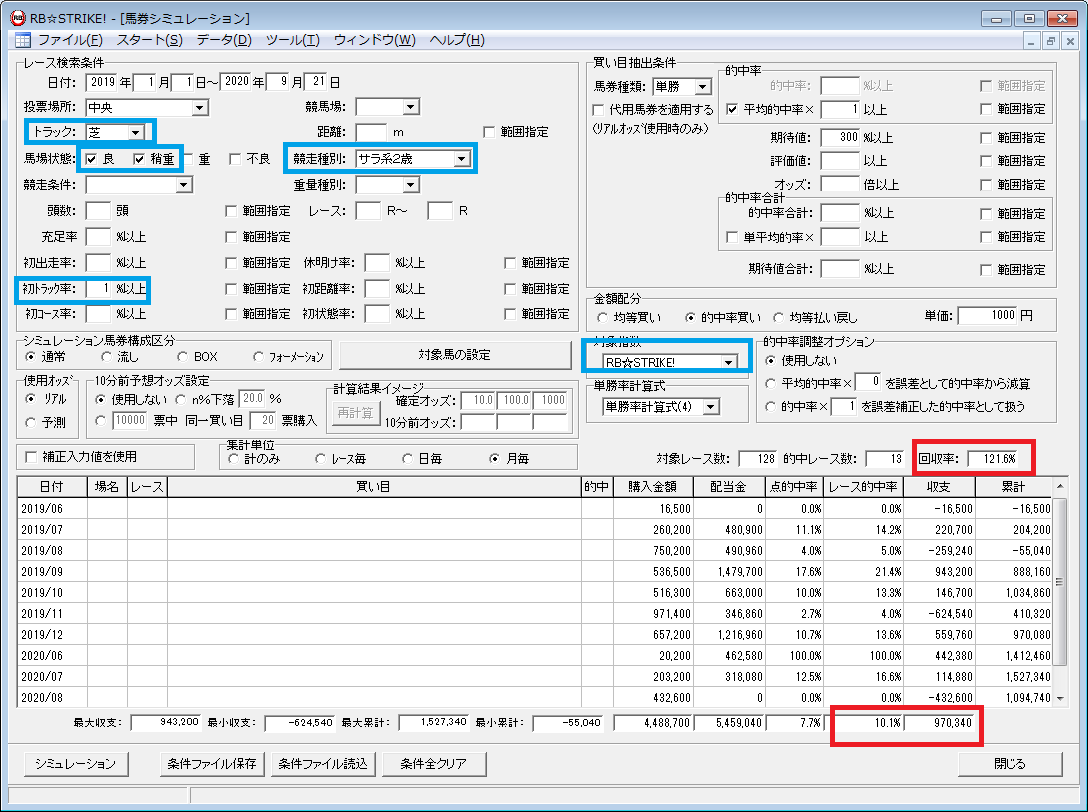Open the スタート(S) menu
Screen dimensions: 1088x812
tap(149, 40)
